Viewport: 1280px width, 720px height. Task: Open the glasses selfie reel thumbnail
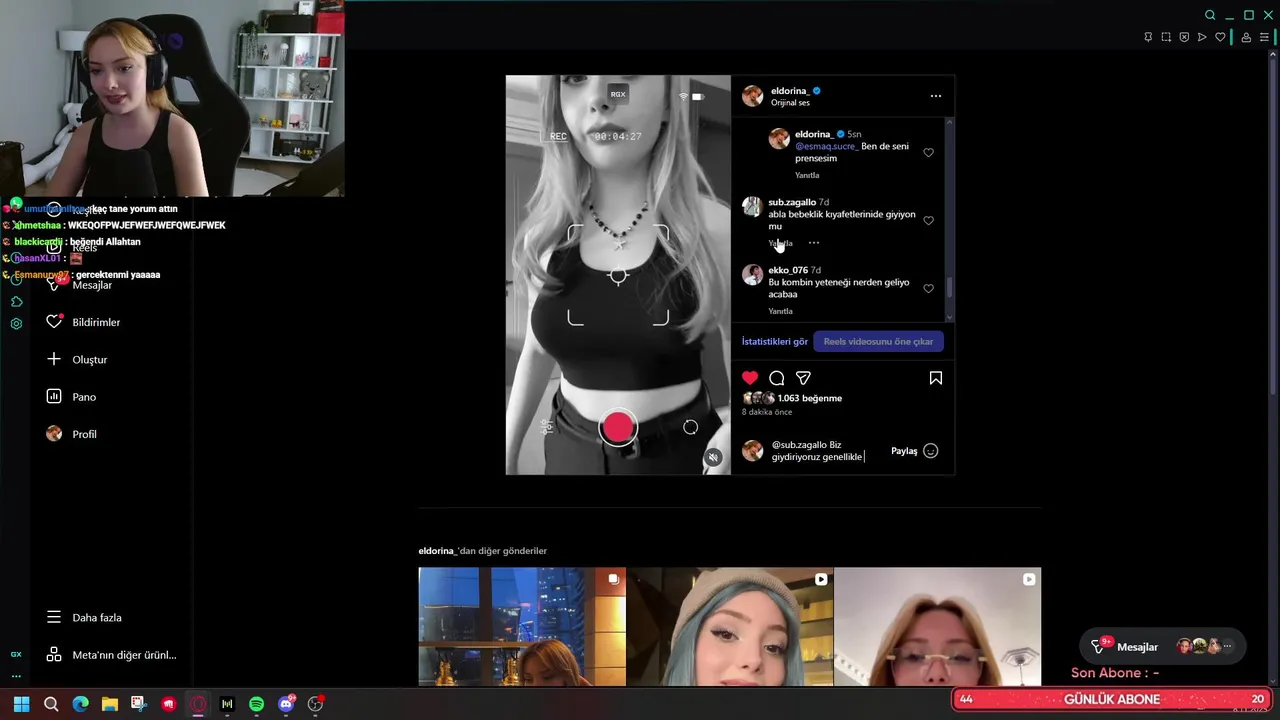(937, 627)
